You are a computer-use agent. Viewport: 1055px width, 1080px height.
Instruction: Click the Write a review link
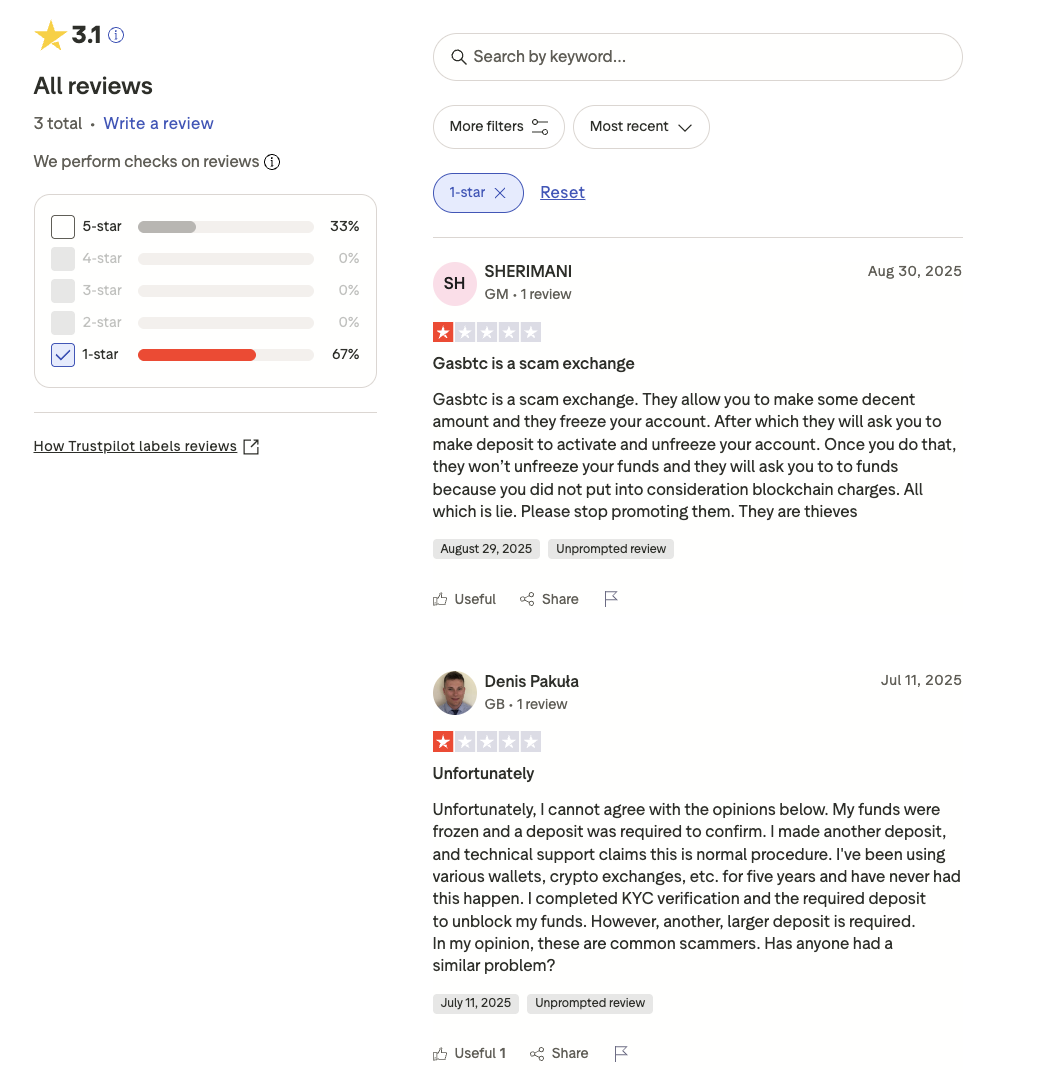click(x=158, y=124)
